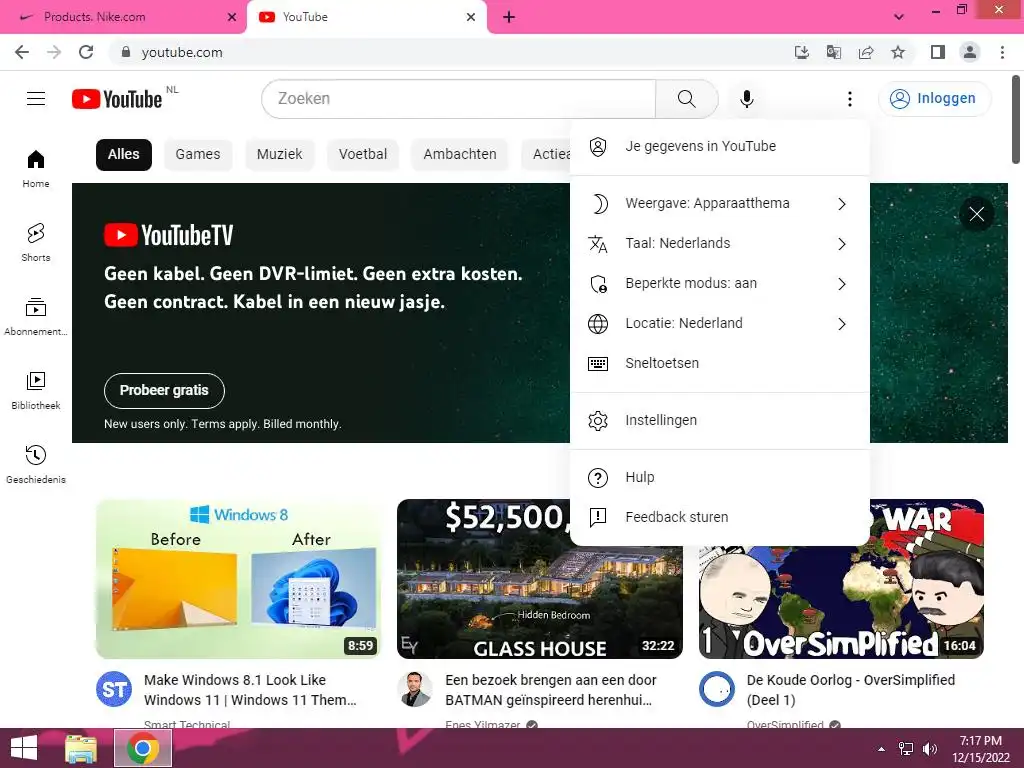1024x768 pixels.
Task: Open Bibliotheek in the sidebar
Action: 36,391
